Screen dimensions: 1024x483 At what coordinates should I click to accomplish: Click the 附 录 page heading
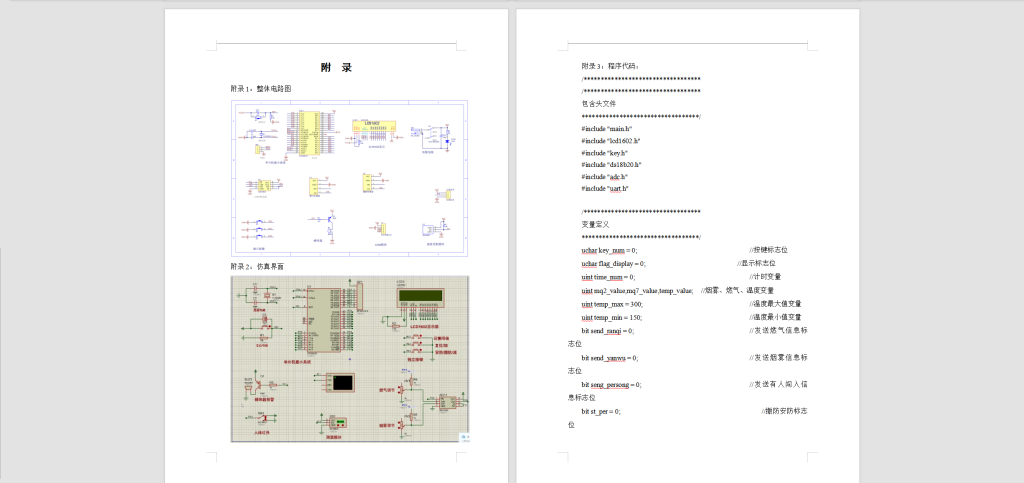coord(336,67)
